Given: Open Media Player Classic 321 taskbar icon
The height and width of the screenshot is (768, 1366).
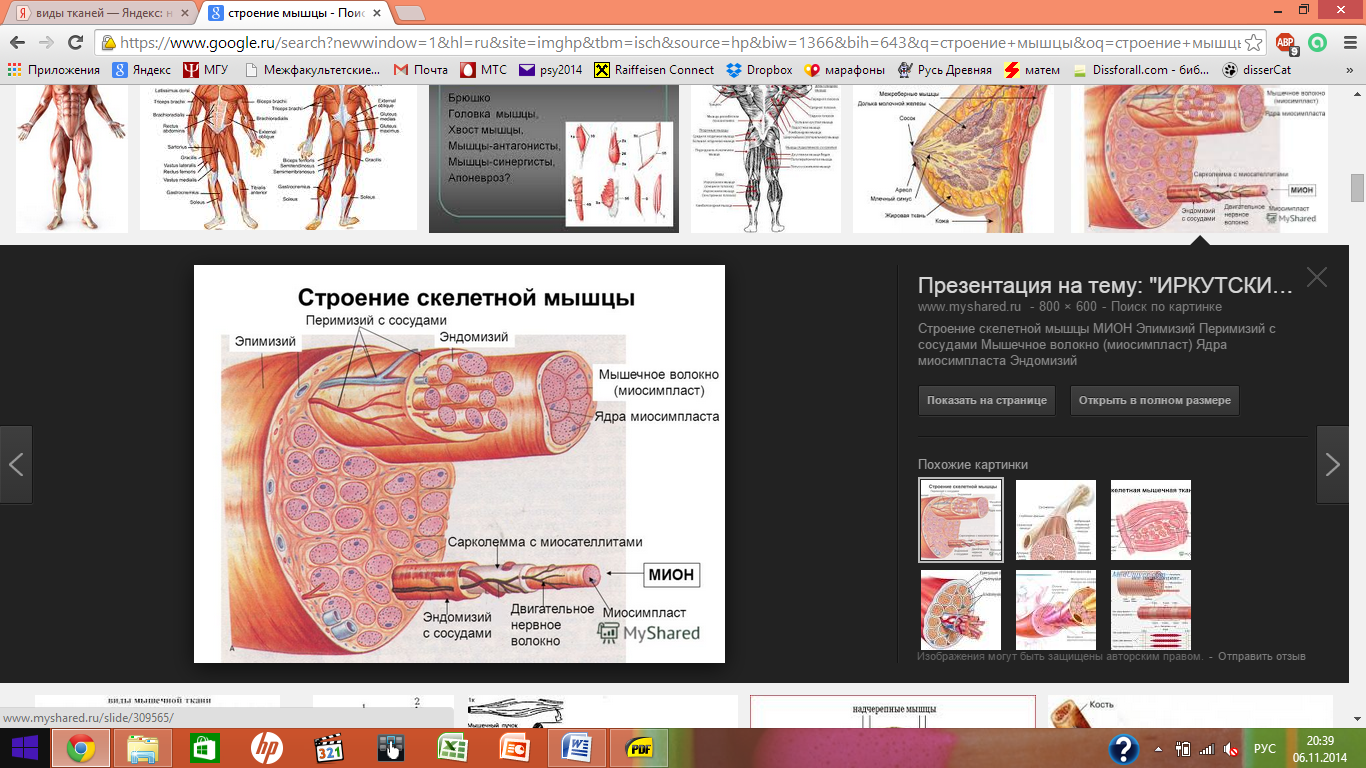Looking at the screenshot, I should [x=329, y=748].
